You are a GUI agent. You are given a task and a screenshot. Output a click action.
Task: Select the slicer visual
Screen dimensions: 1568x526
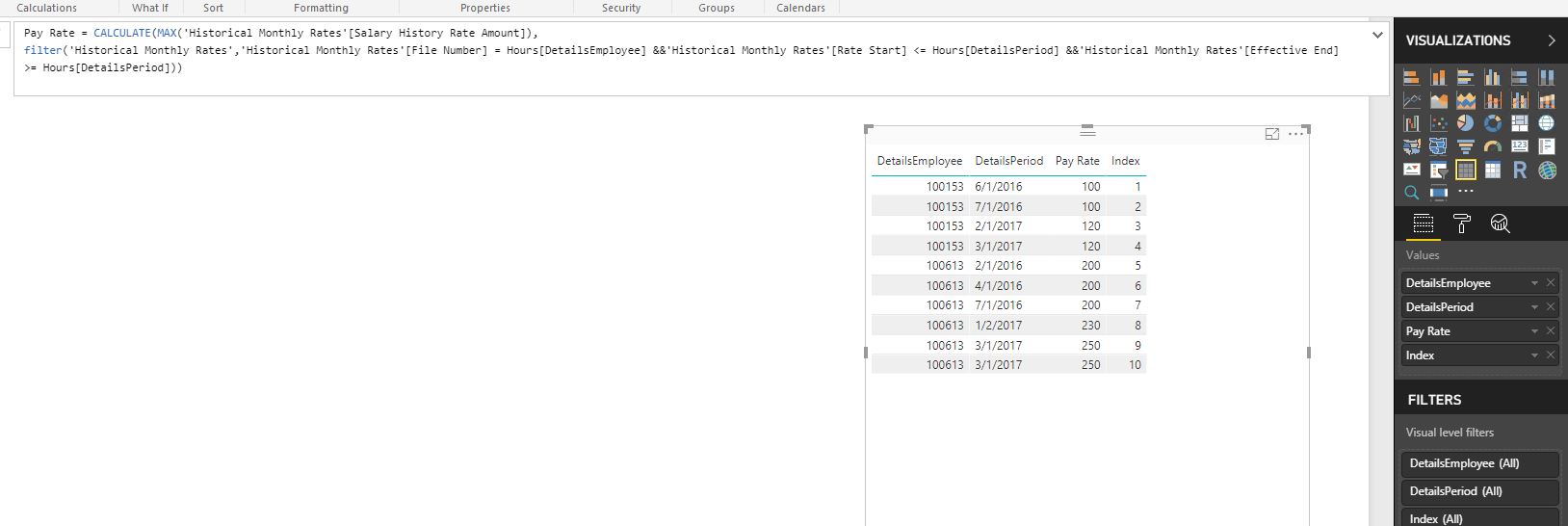pyautogui.click(x=1439, y=170)
